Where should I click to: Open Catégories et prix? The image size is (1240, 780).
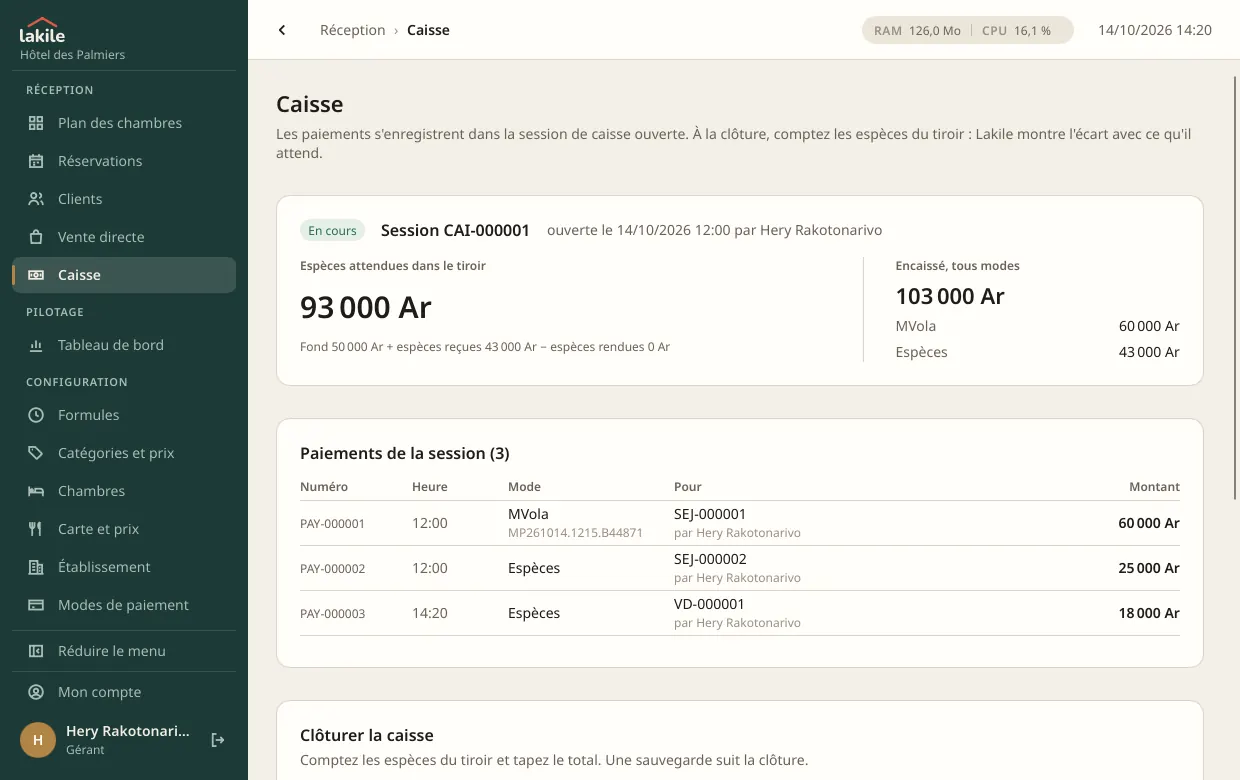[x=124, y=453]
